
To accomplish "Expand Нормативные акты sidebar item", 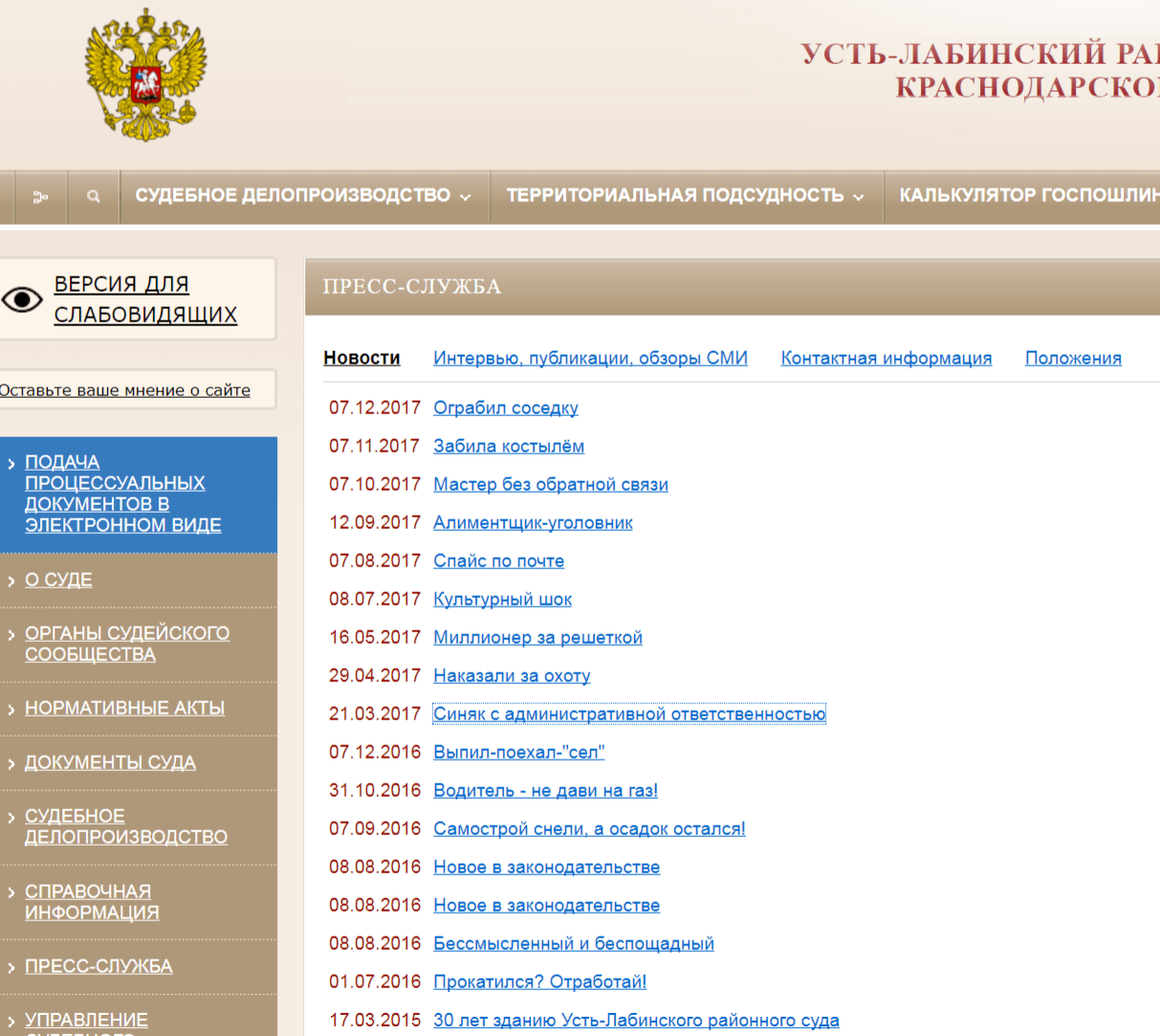I will (124, 708).
